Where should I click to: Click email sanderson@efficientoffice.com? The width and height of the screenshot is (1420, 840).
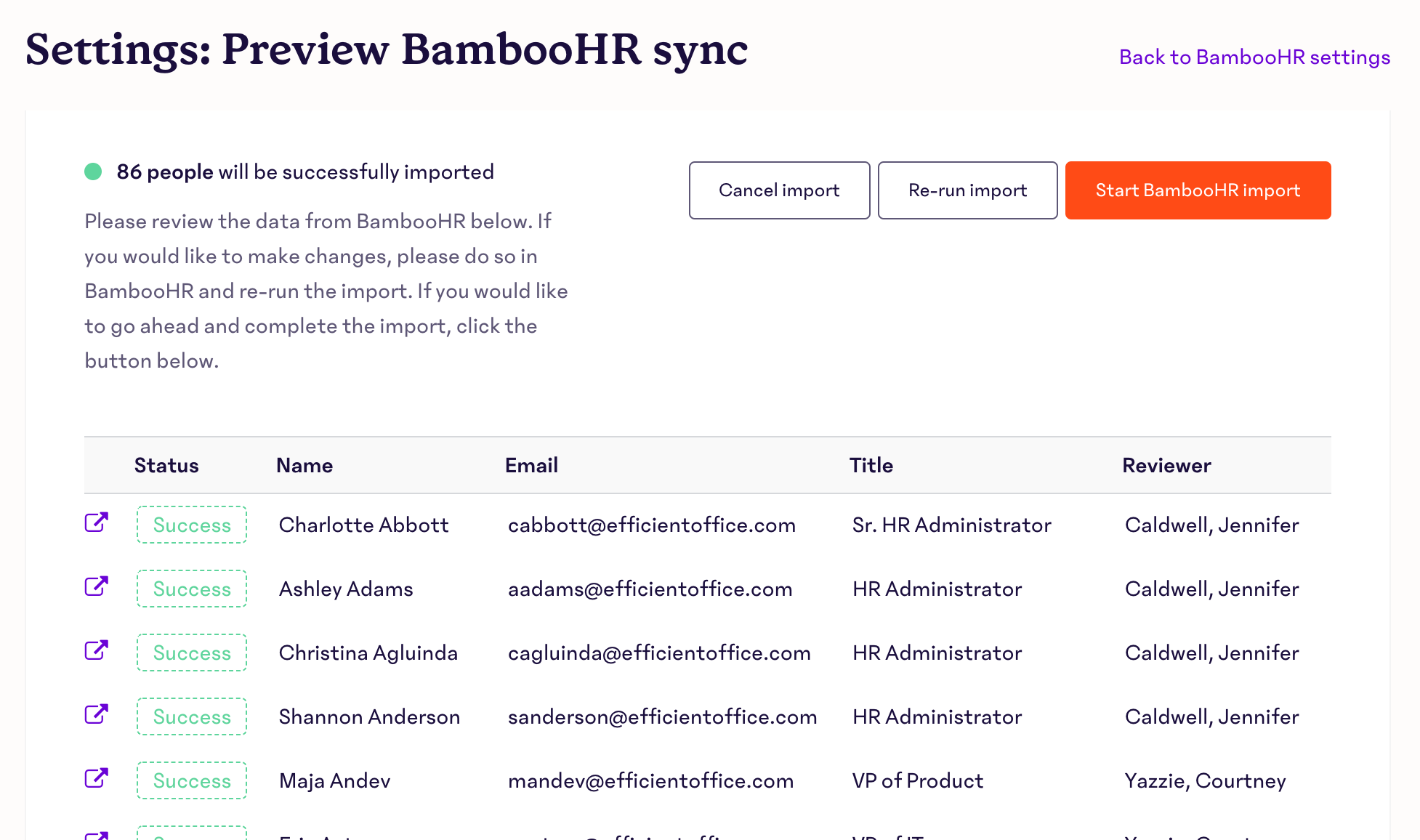point(662,716)
